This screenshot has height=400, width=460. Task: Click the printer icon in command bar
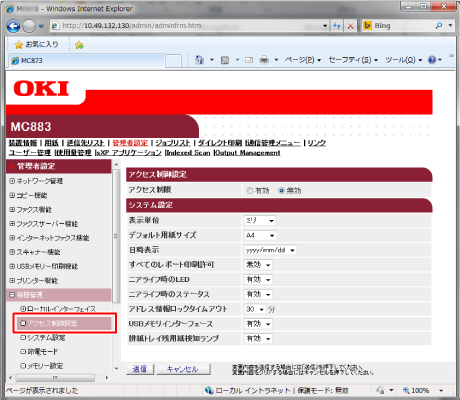[264, 60]
